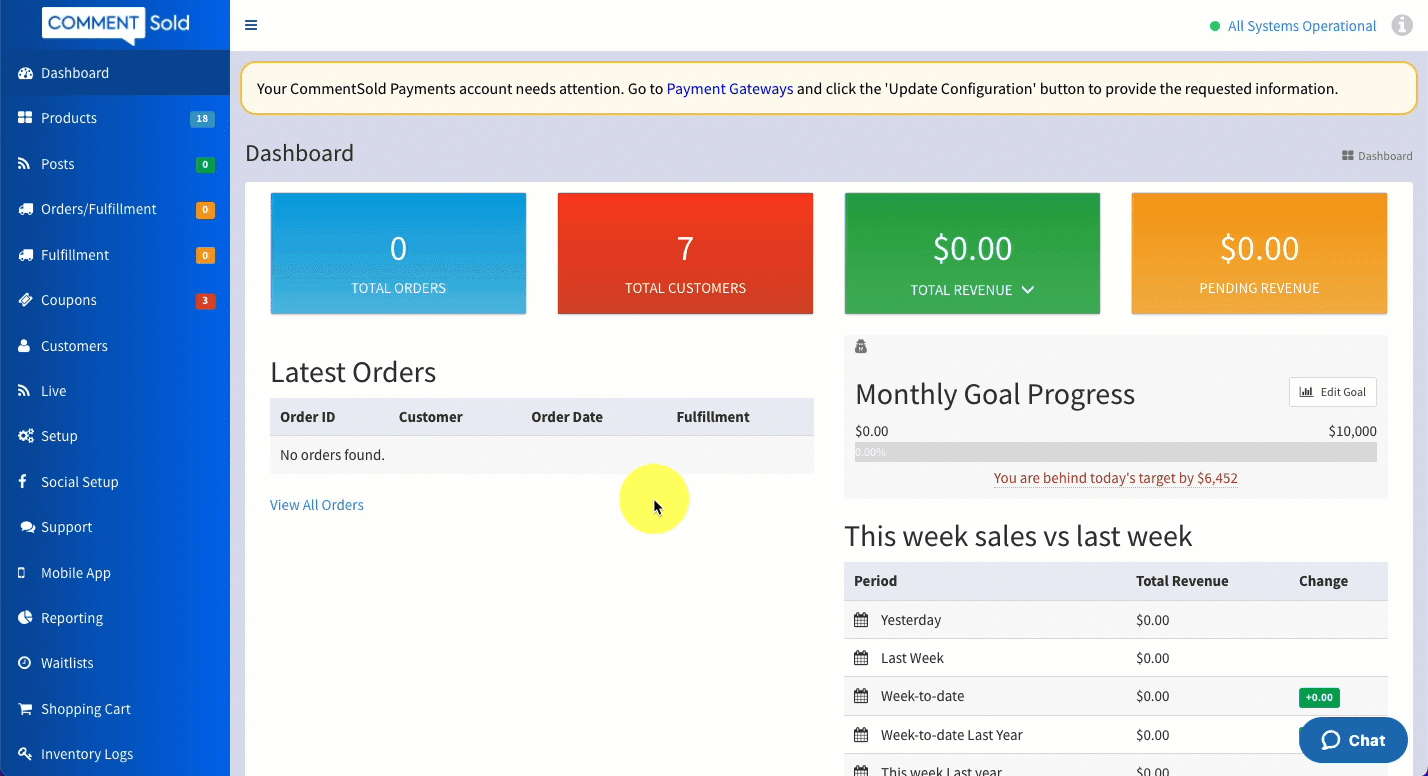The image size is (1428, 776).
Task: Click the Waitlists clock icon
Action: 25,663
